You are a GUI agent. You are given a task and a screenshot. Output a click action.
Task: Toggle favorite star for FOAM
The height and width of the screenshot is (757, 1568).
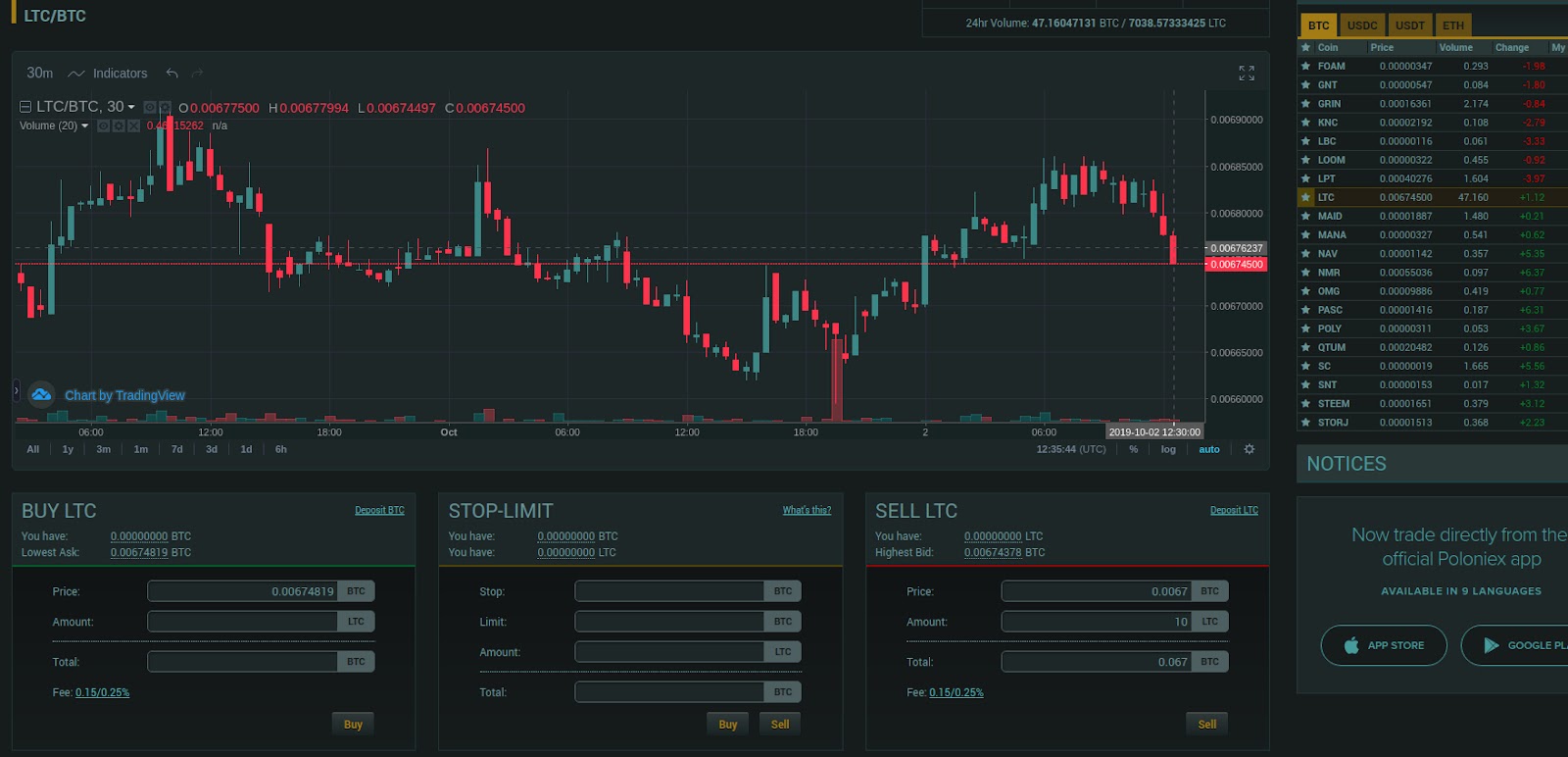1305,67
